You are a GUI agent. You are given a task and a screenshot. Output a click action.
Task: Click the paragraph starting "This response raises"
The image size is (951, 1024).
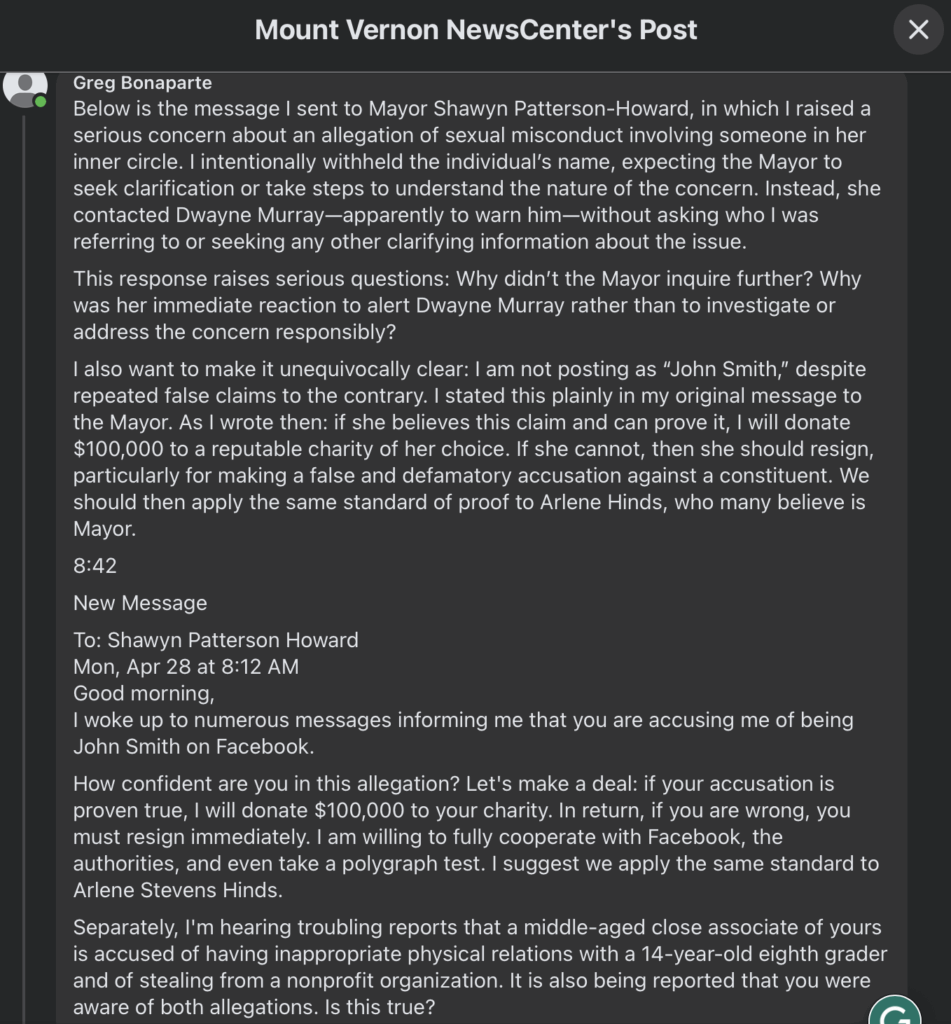[466, 305]
